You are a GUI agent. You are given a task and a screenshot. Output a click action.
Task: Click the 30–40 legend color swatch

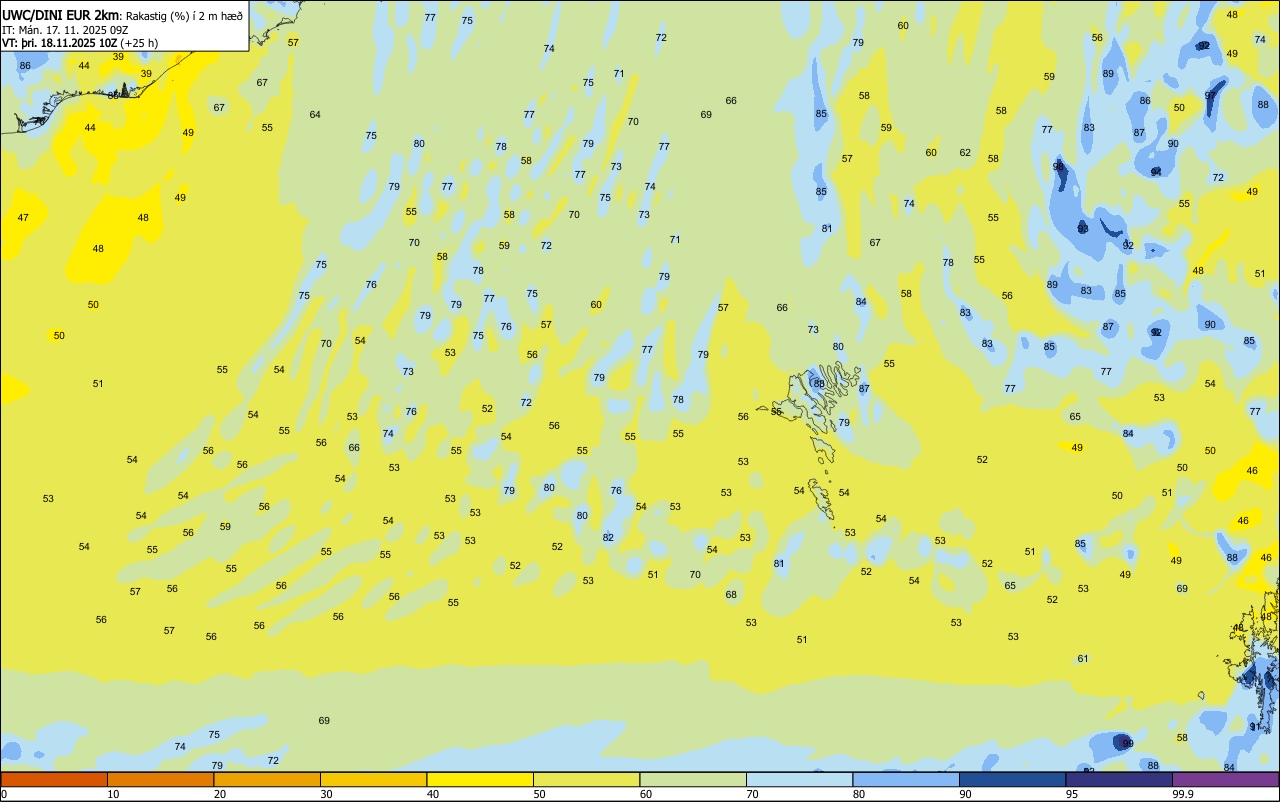point(373,779)
